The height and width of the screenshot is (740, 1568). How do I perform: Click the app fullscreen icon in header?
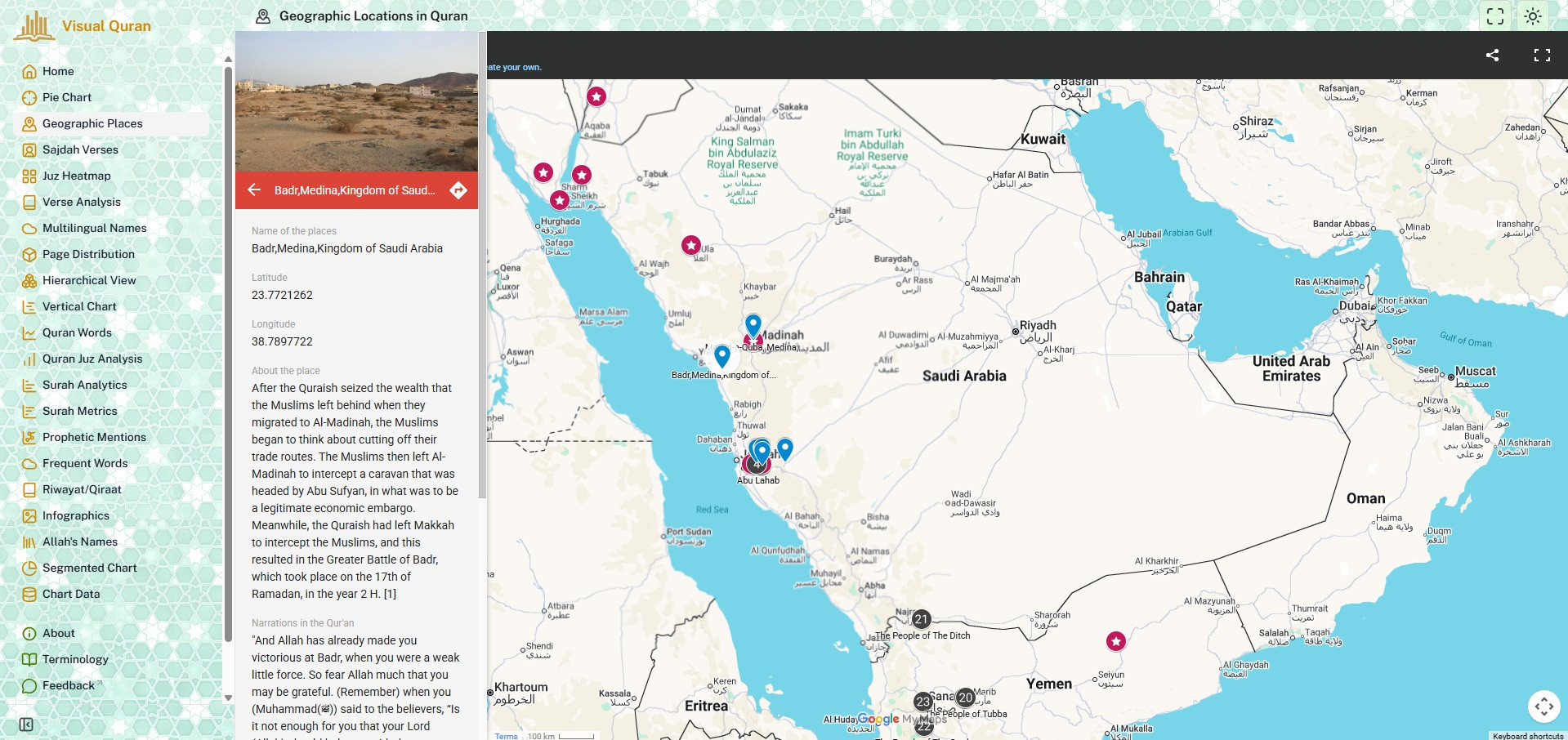coord(1495,16)
